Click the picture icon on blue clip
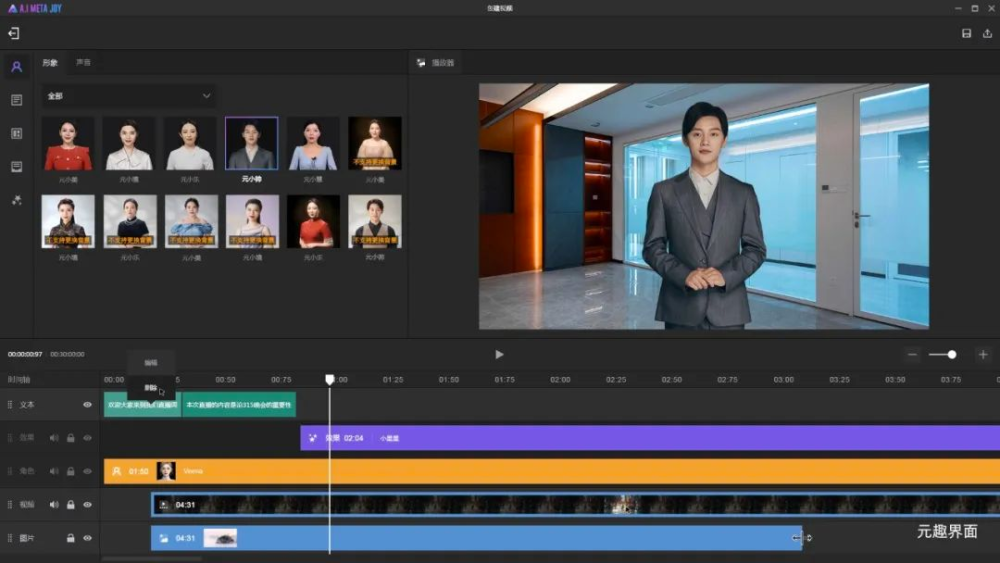1000x563 pixels. (x=164, y=538)
